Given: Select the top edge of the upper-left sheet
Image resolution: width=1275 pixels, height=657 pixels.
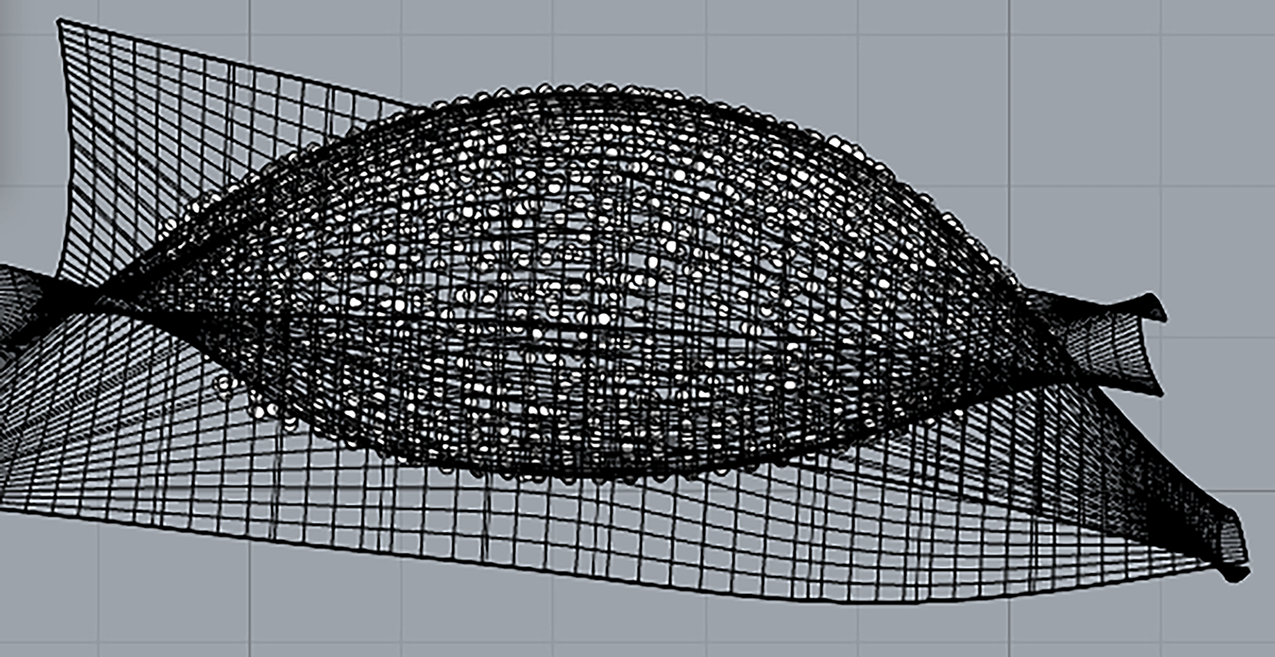Looking at the screenshot, I should (230, 62).
